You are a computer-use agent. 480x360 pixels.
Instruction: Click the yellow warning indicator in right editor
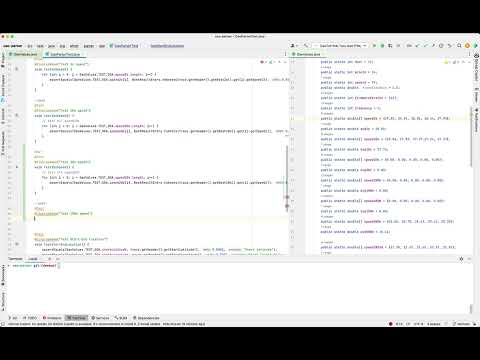coord(446,62)
